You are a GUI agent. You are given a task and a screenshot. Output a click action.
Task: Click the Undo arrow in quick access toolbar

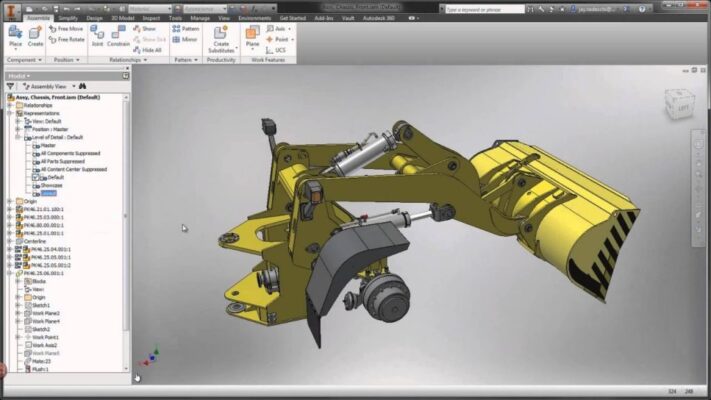click(x=67, y=9)
